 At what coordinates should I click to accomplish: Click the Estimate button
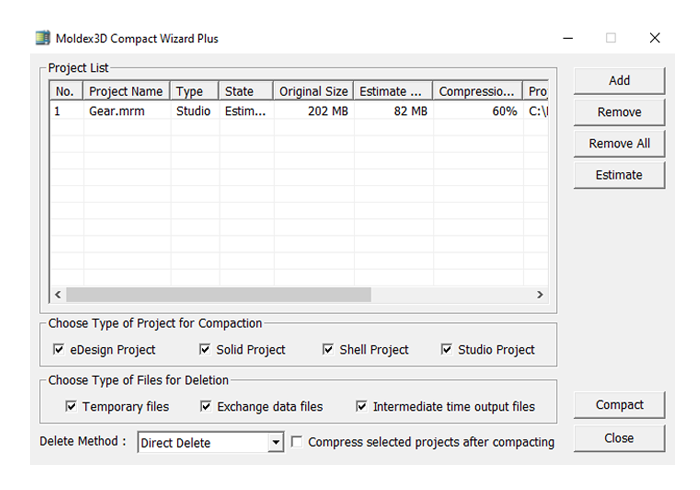pos(619,175)
